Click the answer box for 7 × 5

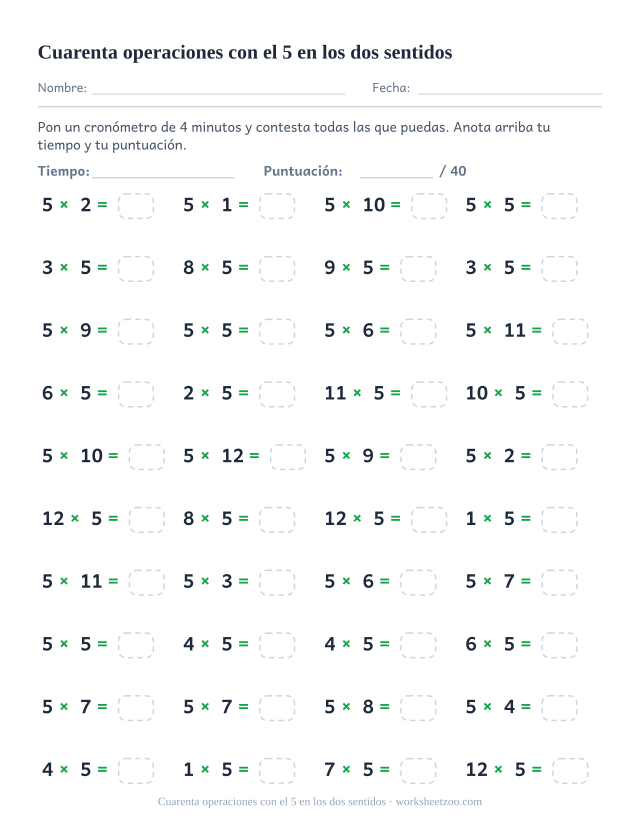pos(418,770)
